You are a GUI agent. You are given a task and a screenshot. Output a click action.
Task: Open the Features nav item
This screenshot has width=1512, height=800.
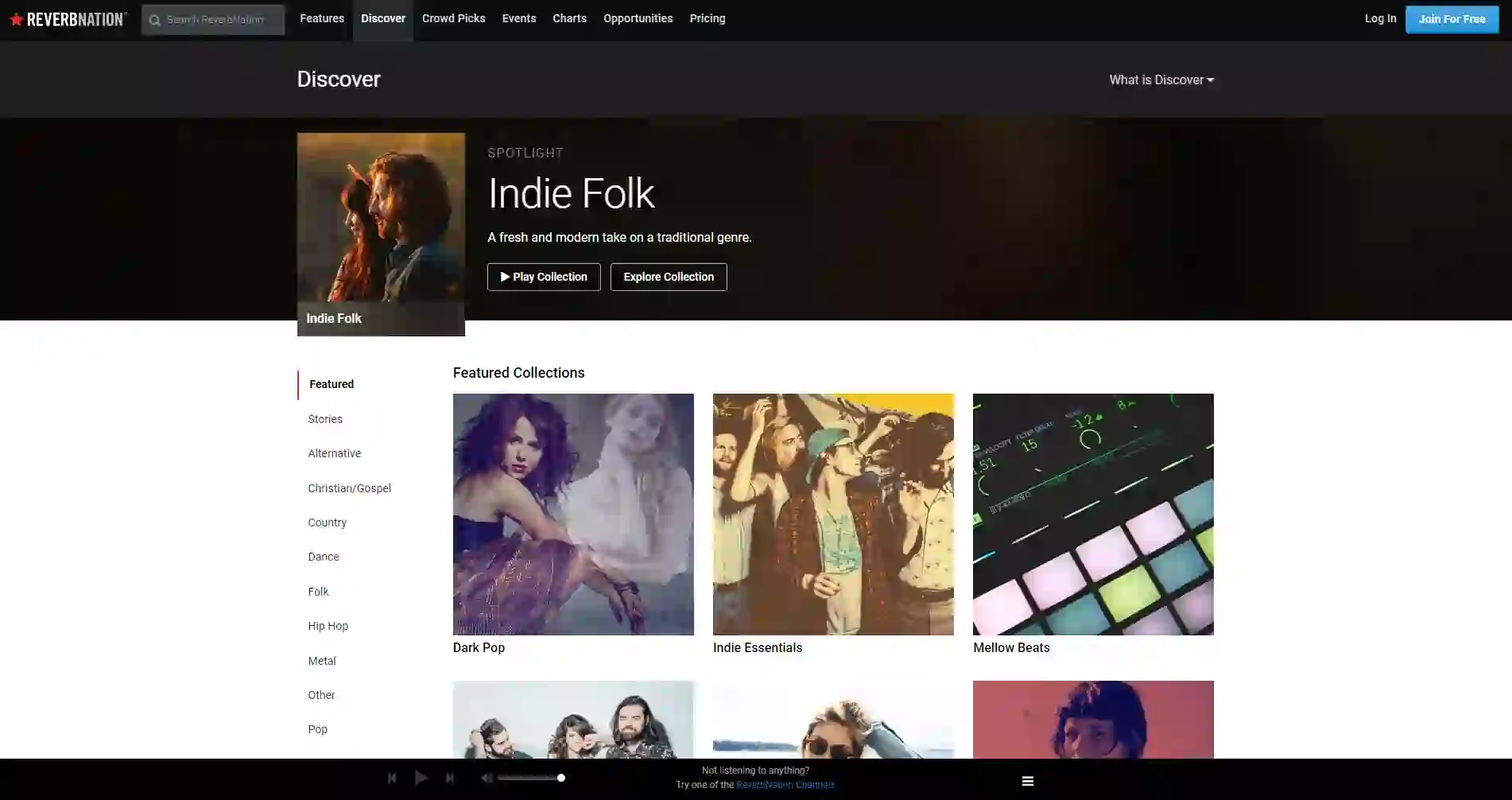pos(322,18)
